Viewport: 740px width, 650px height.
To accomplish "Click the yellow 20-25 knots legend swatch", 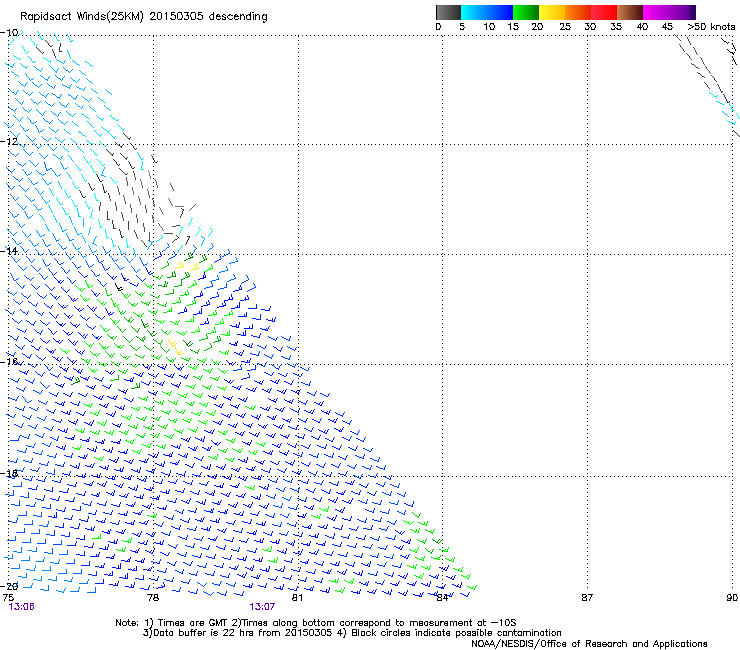I will point(552,12).
